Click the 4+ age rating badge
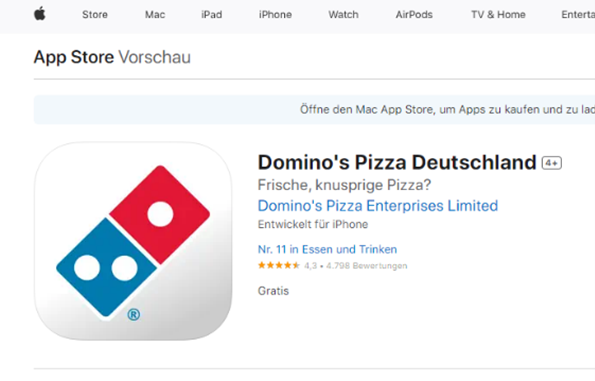 pos(551,163)
